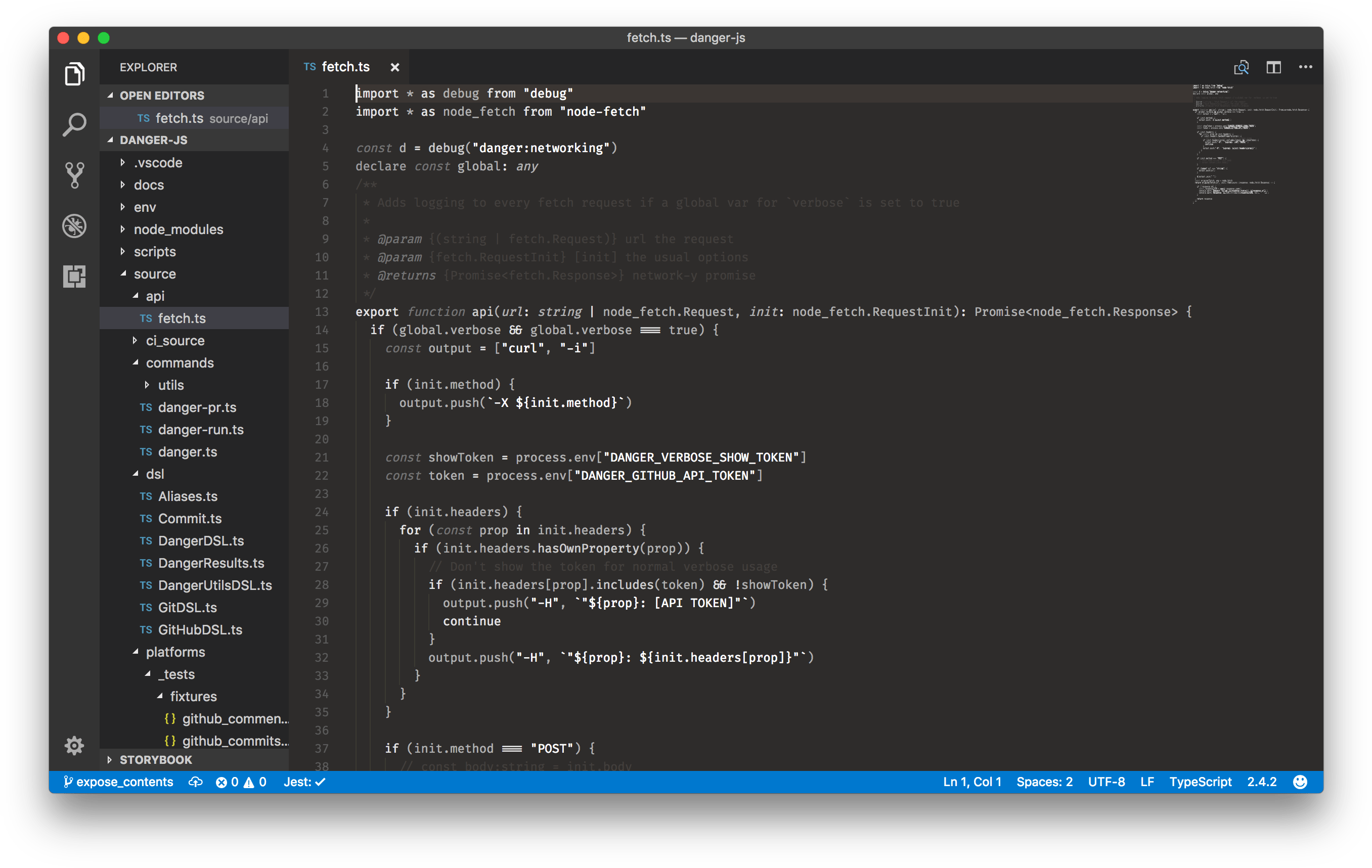Open the More Actions ellipsis menu
1372x868 pixels.
(x=1305, y=67)
